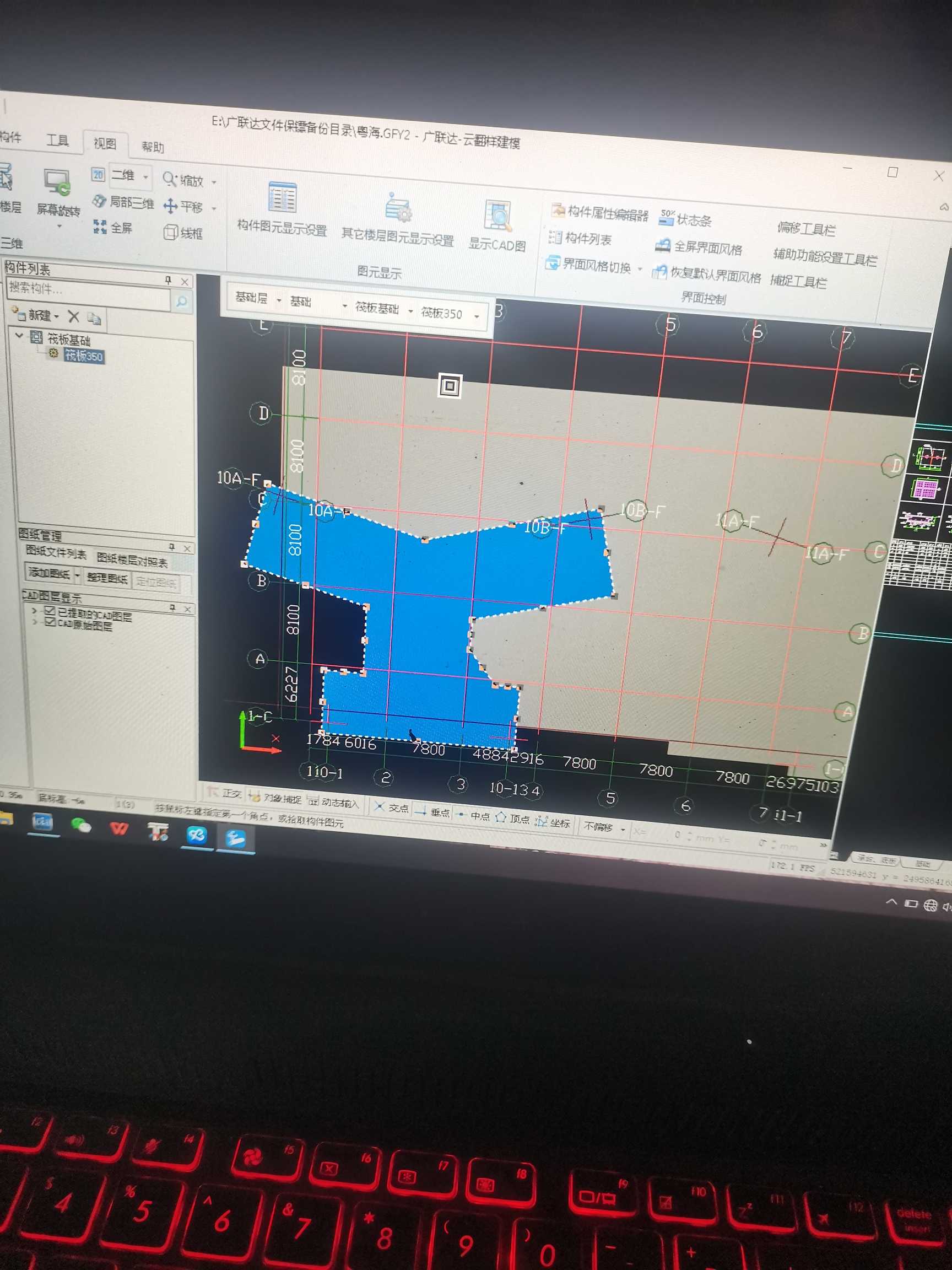Image resolution: width=952 pixels, height=1270 pixels.
Task: Switch to 全屏界面风格
Action: coord(699,247)
